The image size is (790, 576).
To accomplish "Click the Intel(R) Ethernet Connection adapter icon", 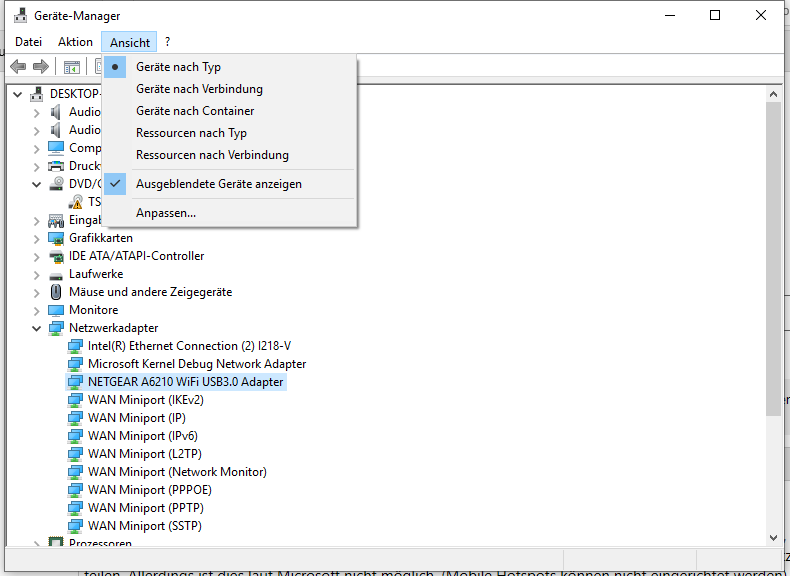I will (x=75, y=346).
